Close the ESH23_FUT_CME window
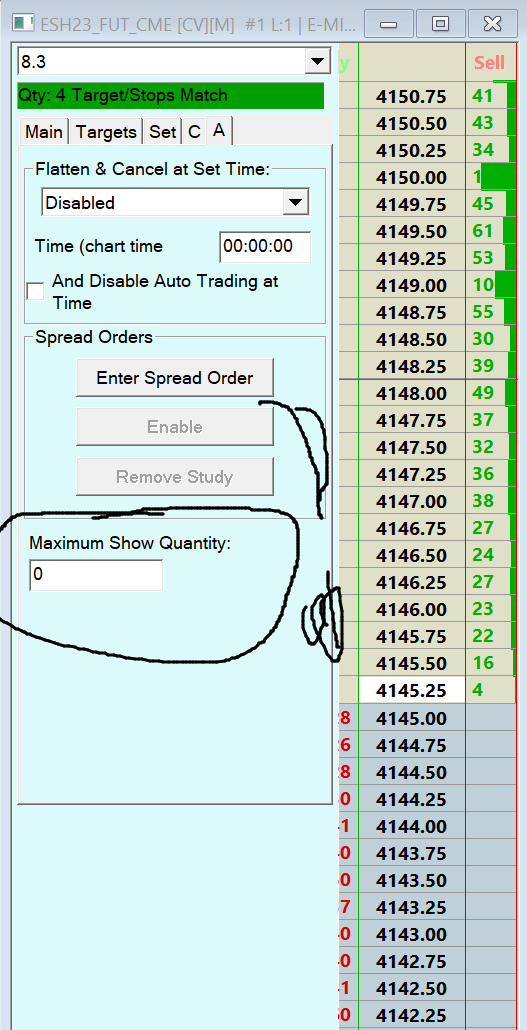The image size is (527, 1030). (x=492, y=24)
